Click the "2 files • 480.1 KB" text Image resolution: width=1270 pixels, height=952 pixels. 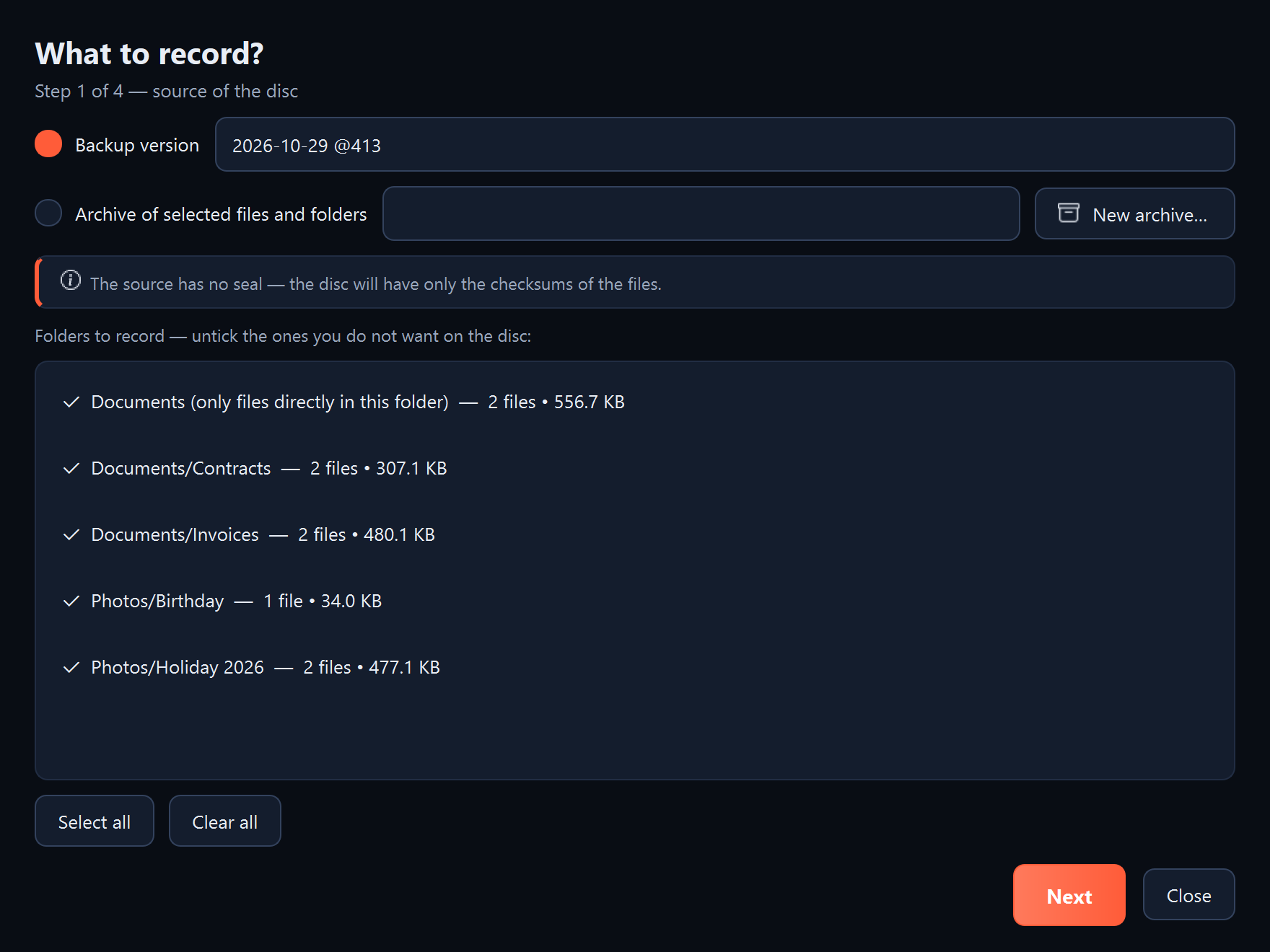[x=367, y=534]
